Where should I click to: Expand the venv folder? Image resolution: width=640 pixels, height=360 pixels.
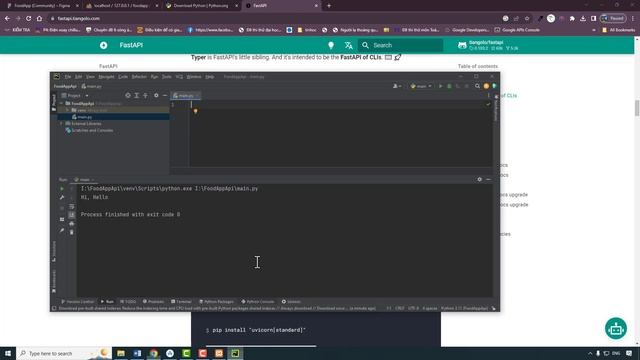click(67, 110)
